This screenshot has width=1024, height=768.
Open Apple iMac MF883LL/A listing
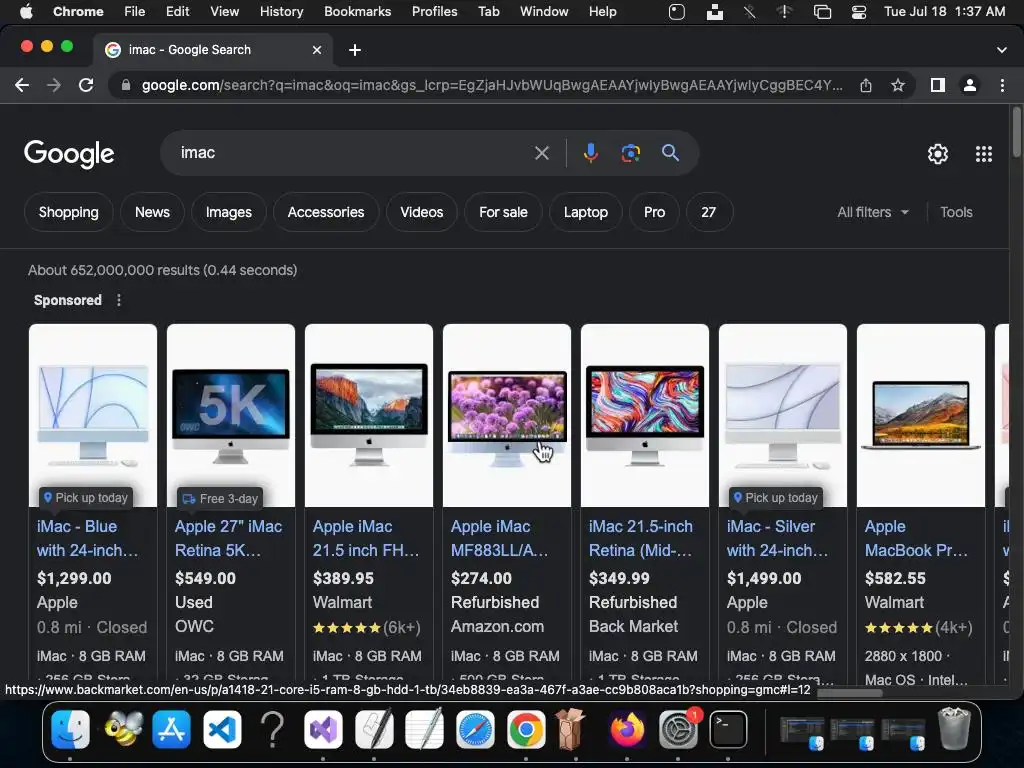[500, 538]
